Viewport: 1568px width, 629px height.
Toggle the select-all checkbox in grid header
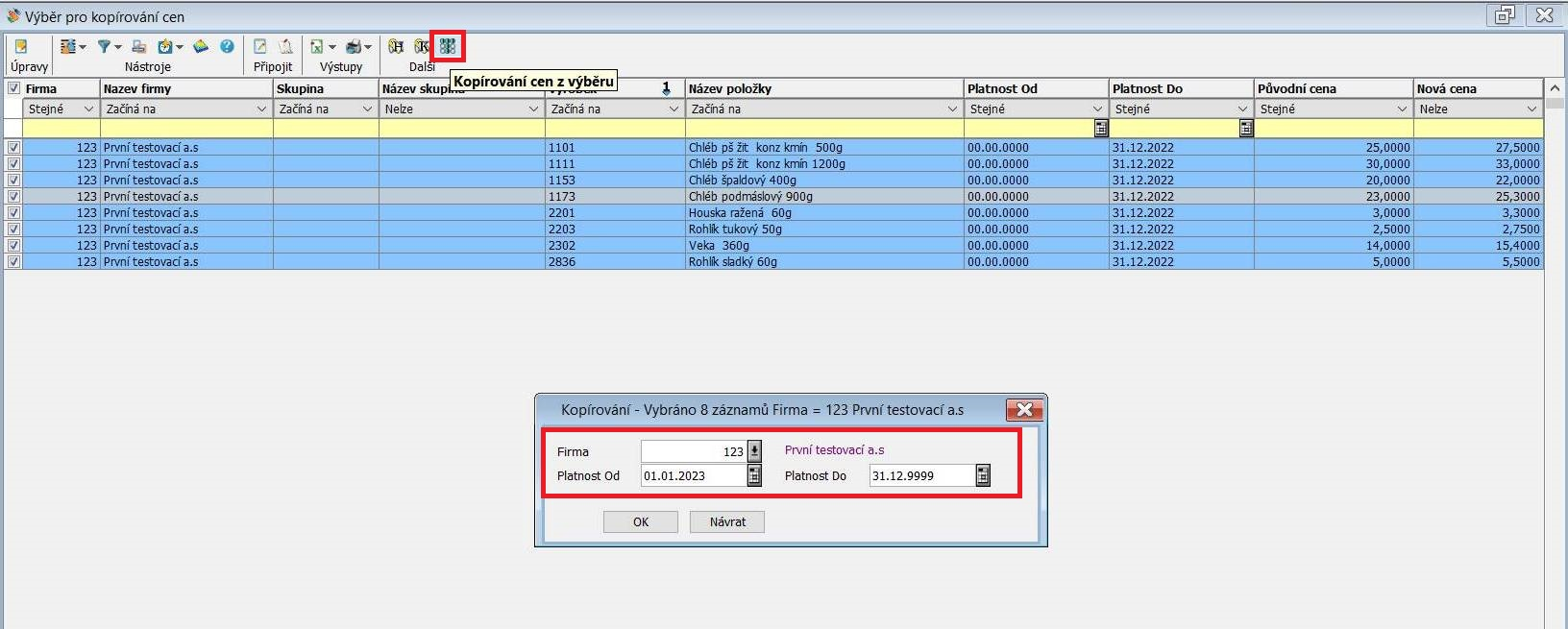point(13,88)
